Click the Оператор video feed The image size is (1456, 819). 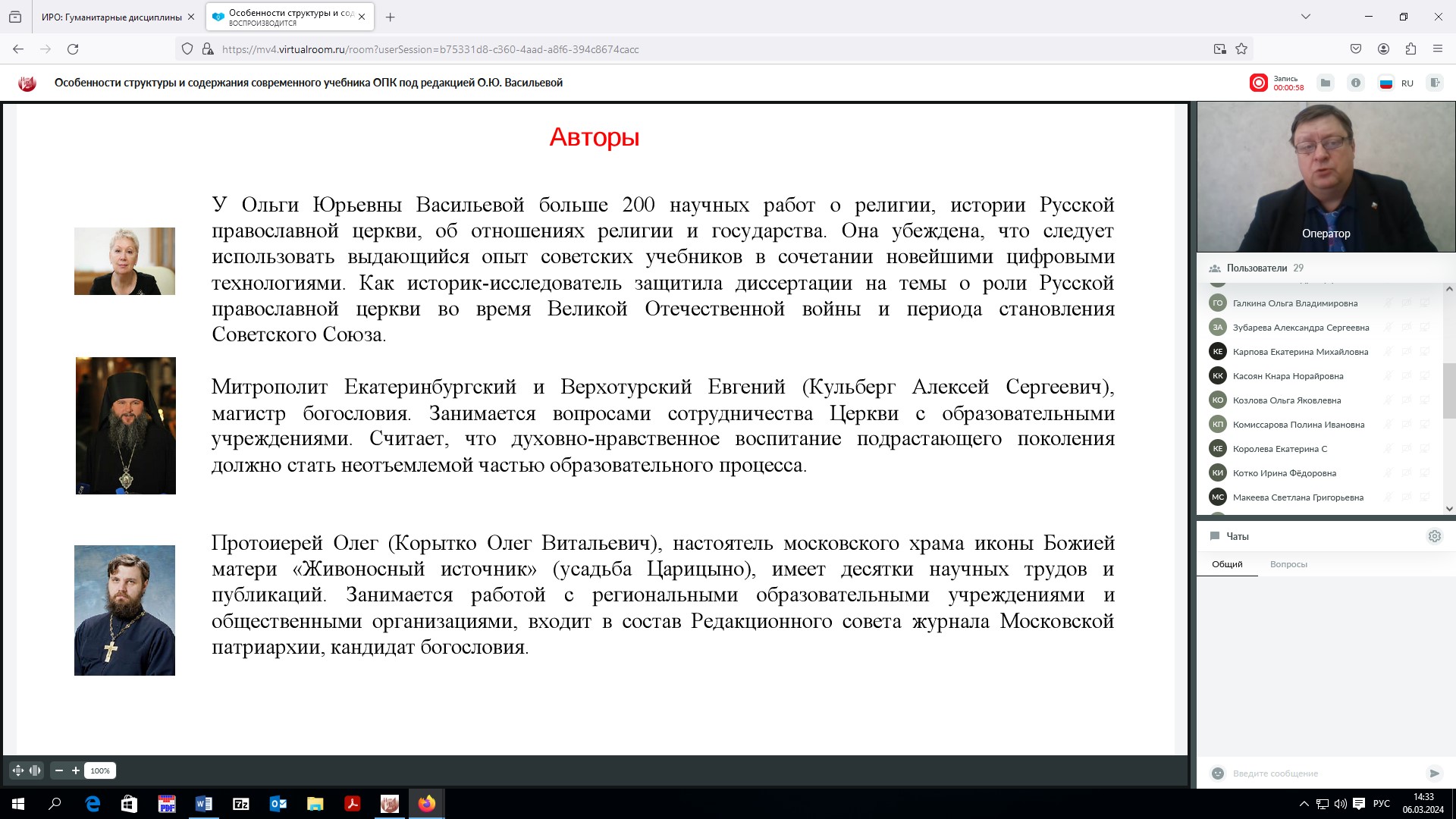[1326, 177]
